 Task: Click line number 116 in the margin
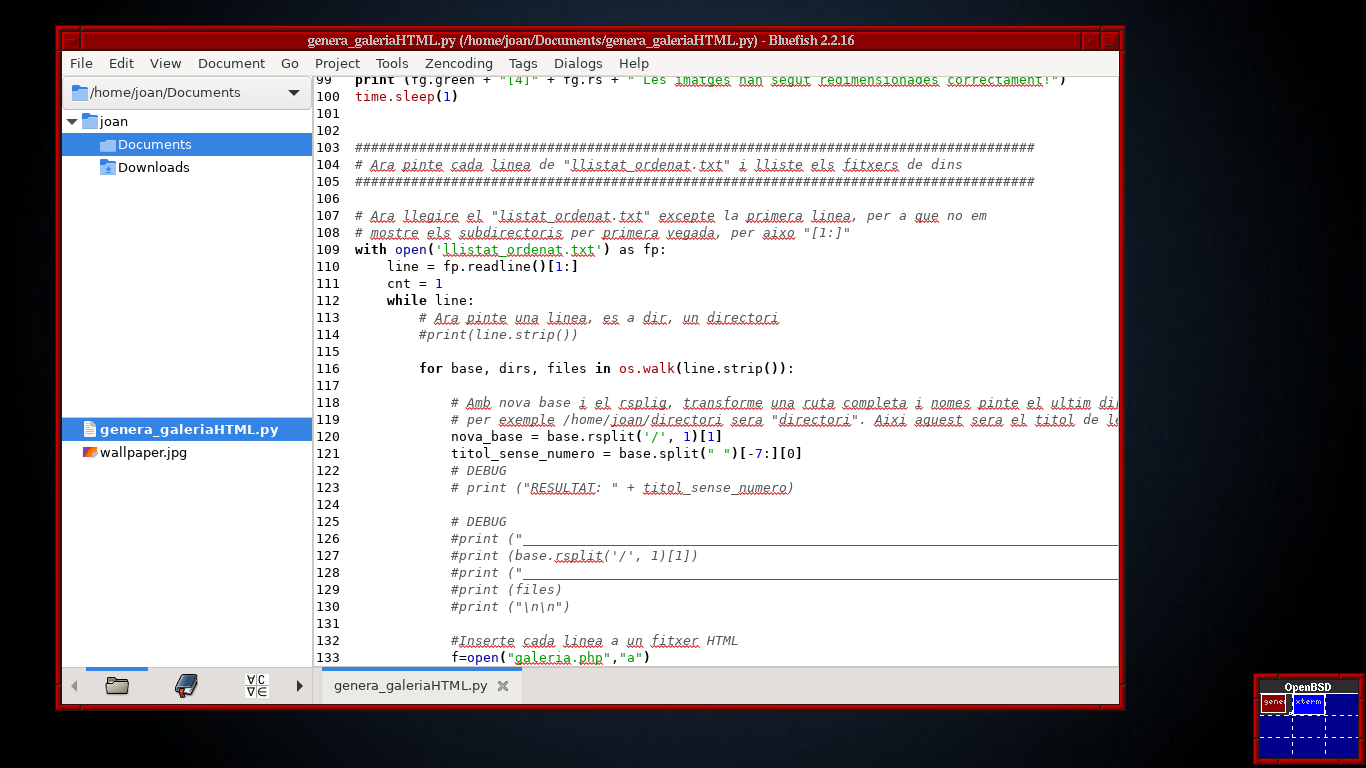point(328,369)
